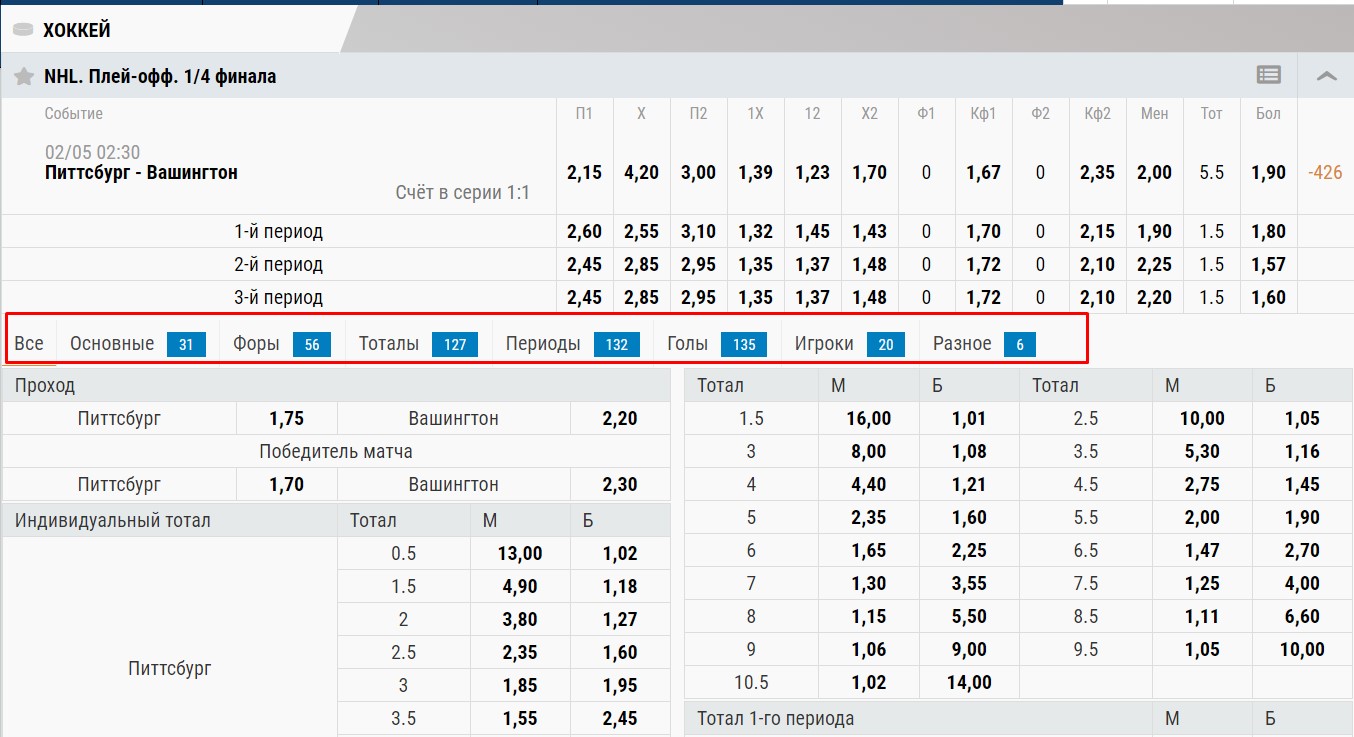Select Питтсбург match winner 1,70
The image size is (1354, 737).
(287, 484)
